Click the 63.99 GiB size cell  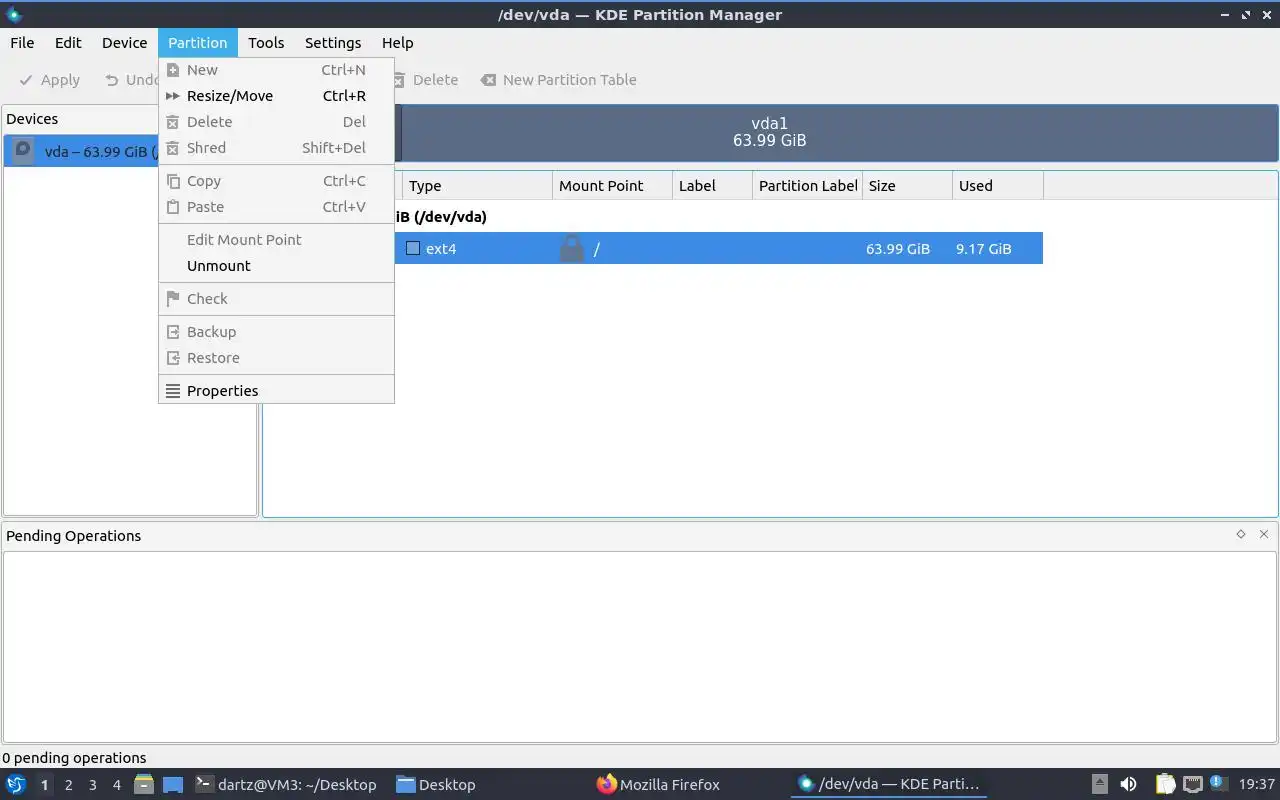tap(898, 249)
